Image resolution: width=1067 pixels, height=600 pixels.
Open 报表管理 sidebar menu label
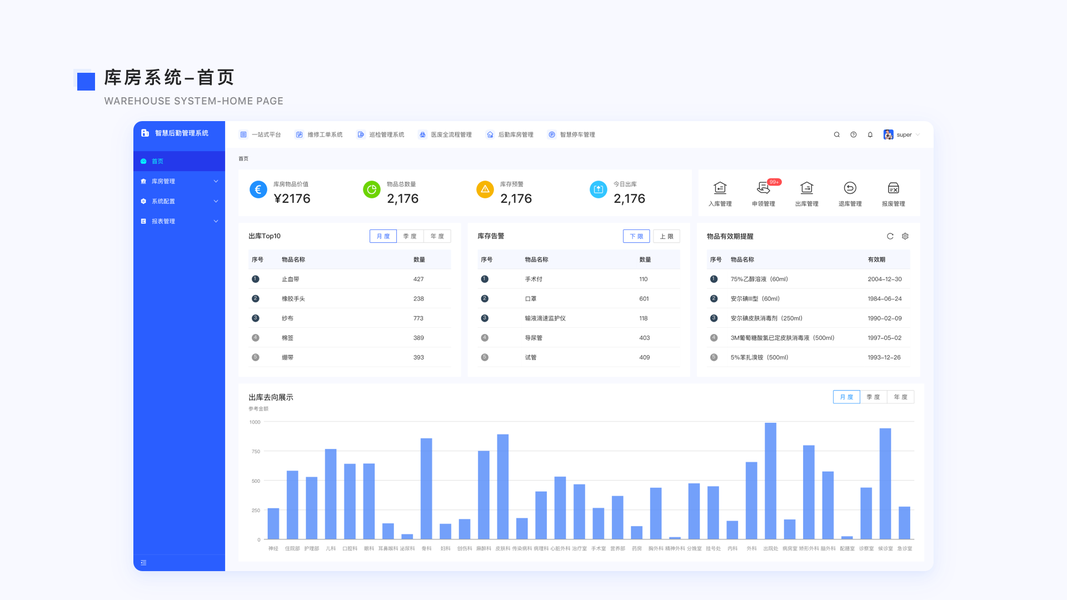[x=163, y=221]
